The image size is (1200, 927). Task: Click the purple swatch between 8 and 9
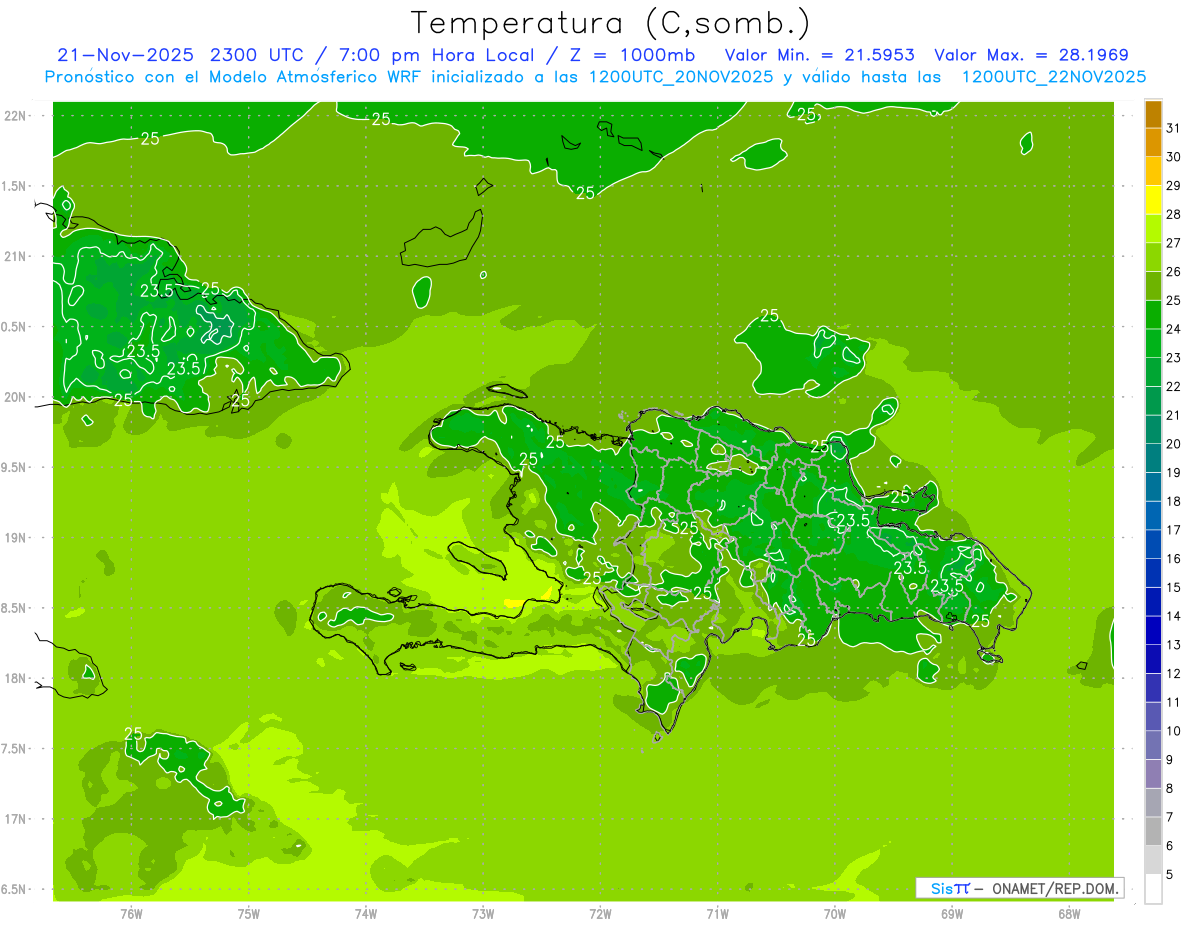click(x=1153, y=773)
